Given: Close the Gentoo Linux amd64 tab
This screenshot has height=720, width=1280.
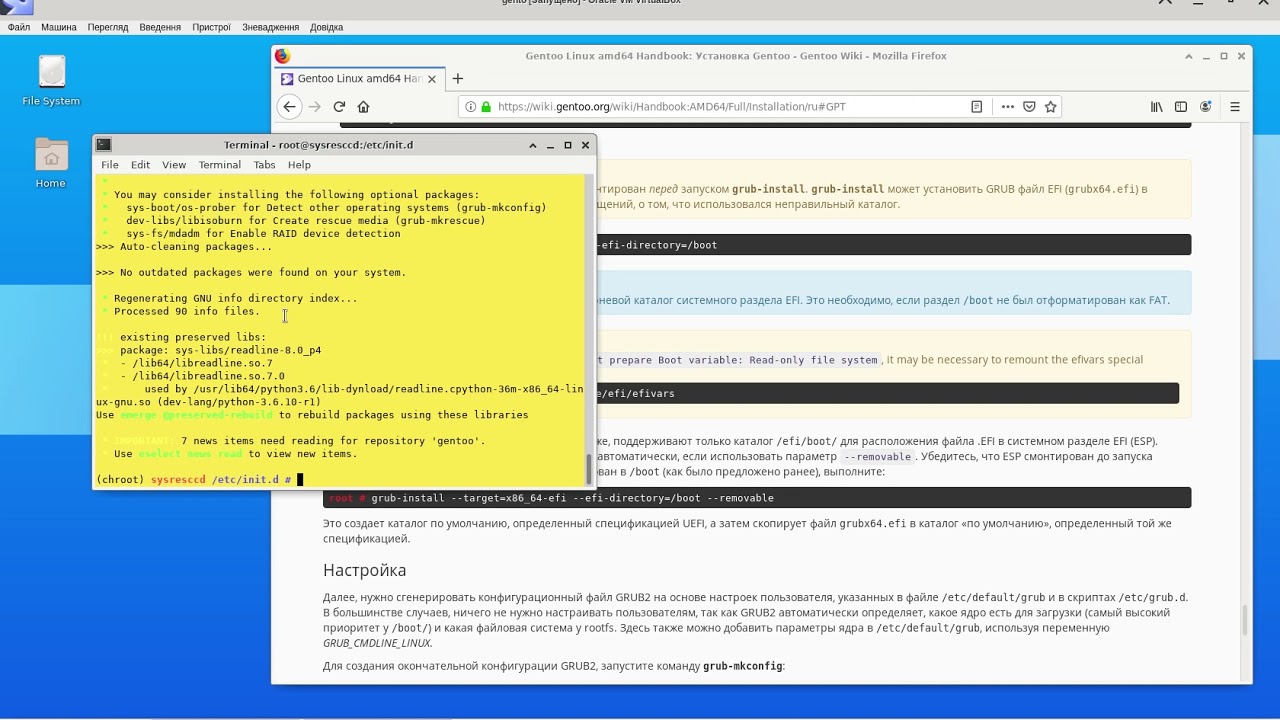Looking at the screenshot, I should click(433, 79).
